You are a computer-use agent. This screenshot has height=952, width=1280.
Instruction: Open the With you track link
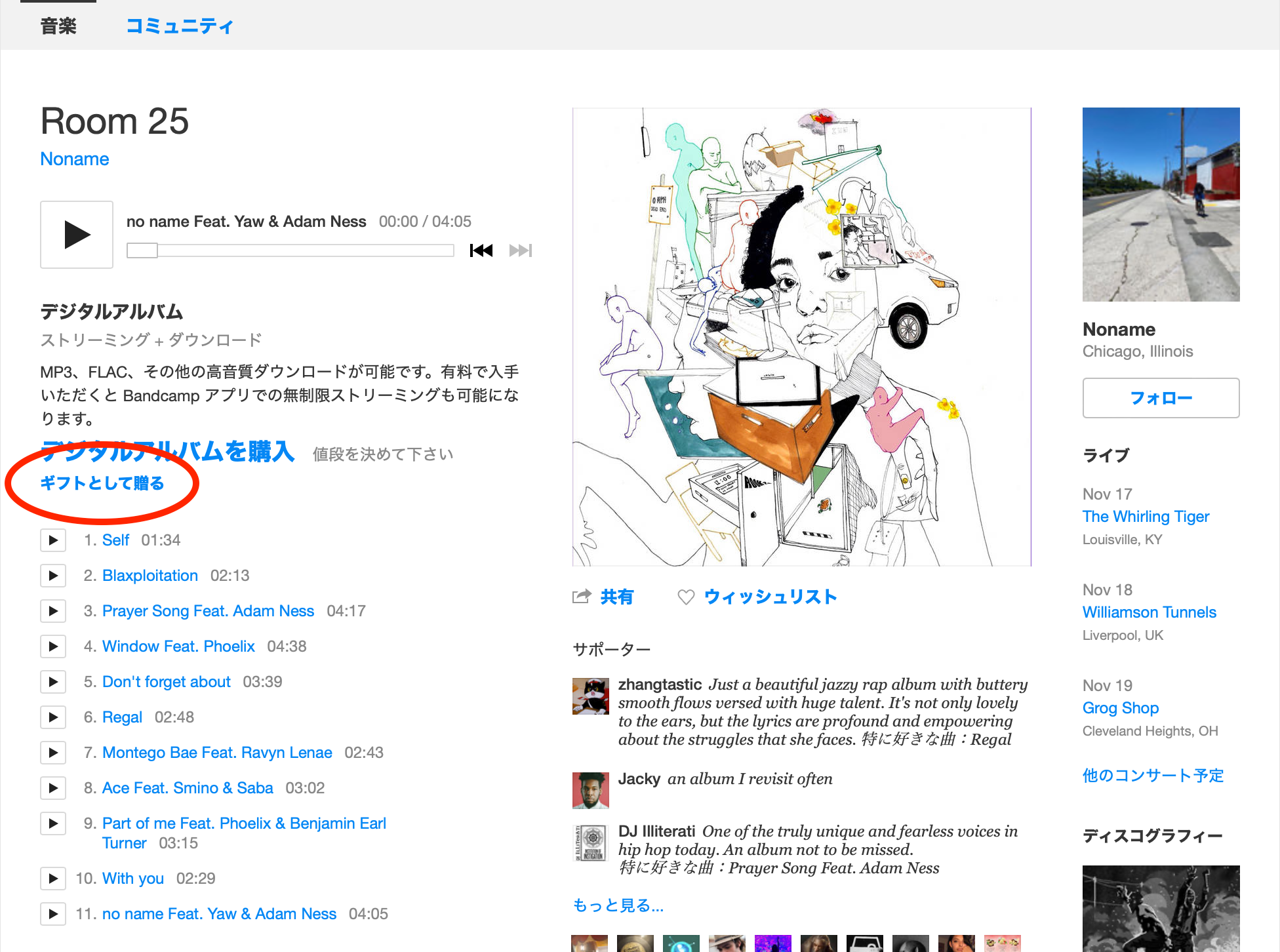133,879
